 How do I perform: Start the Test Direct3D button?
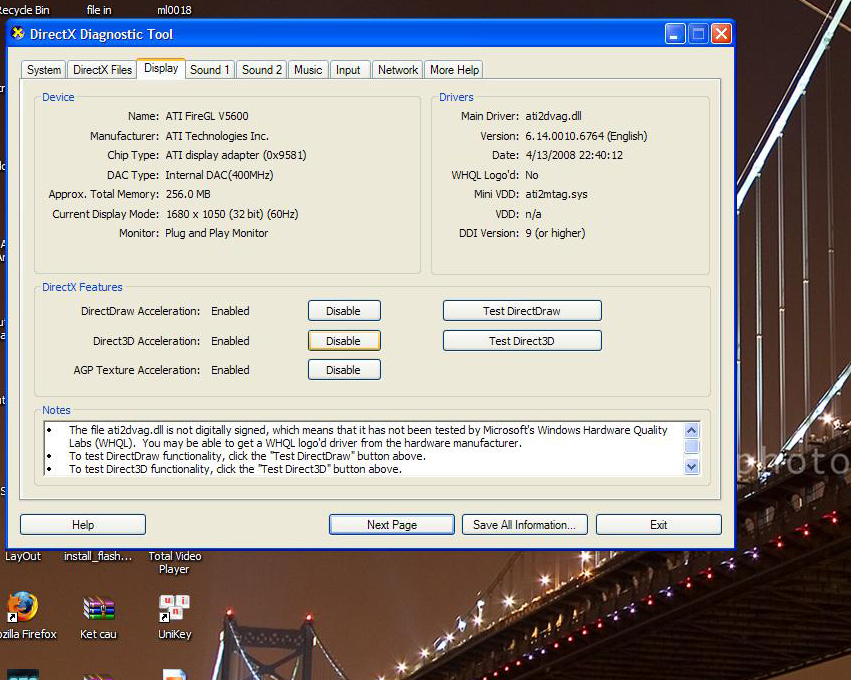tap(522, 341)
